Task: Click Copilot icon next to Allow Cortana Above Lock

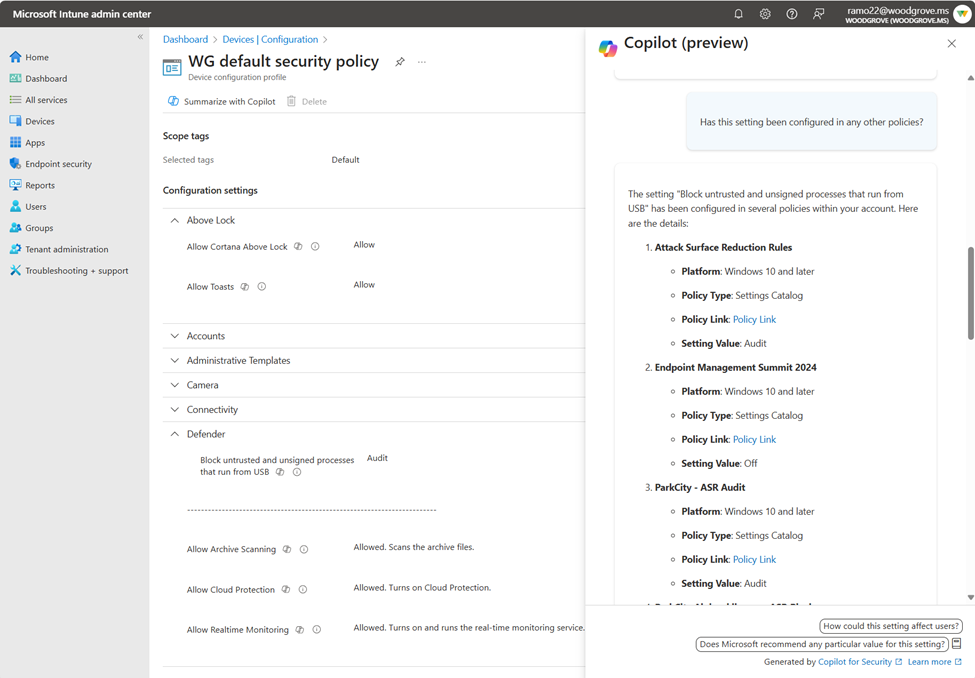Action: pos(298,246)
